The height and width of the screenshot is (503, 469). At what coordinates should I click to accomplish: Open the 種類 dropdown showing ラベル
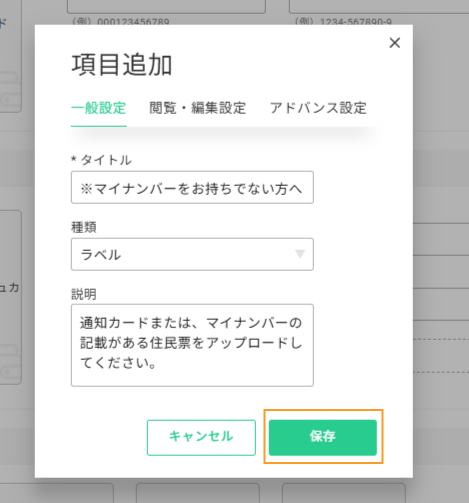pyautogui.click(x=192, y=254)
